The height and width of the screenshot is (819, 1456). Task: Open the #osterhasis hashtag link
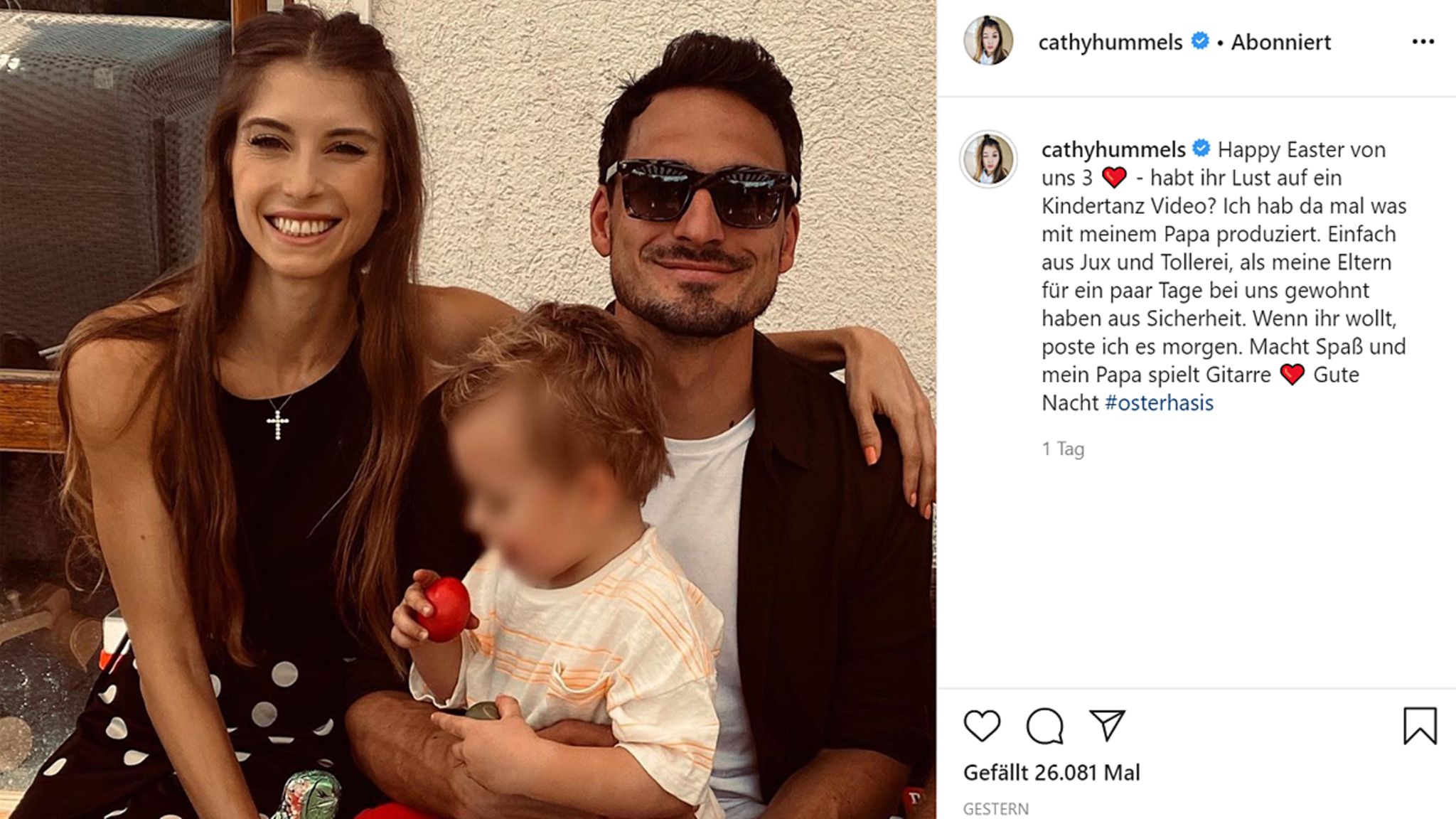[1159, 402]
